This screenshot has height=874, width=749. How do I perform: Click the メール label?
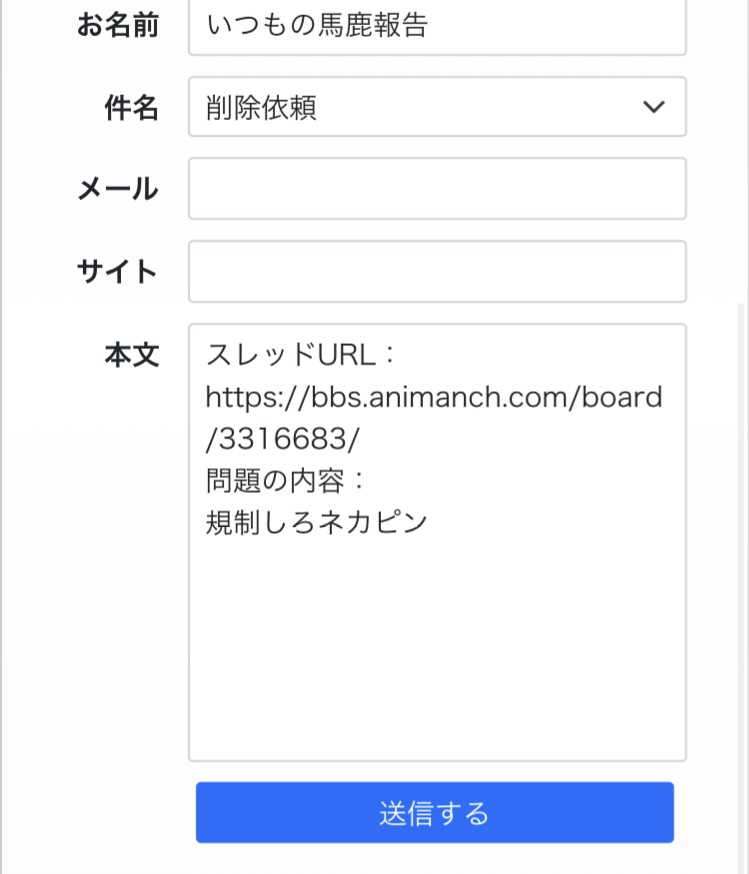tap(118, 188)
